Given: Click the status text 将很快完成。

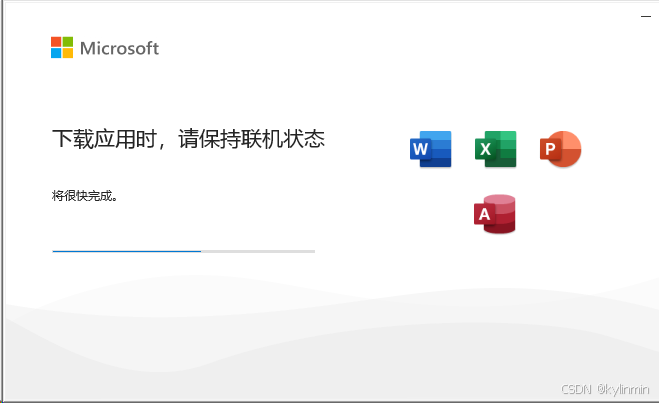Looking at the screenshot, I should [x=84, y=195].
